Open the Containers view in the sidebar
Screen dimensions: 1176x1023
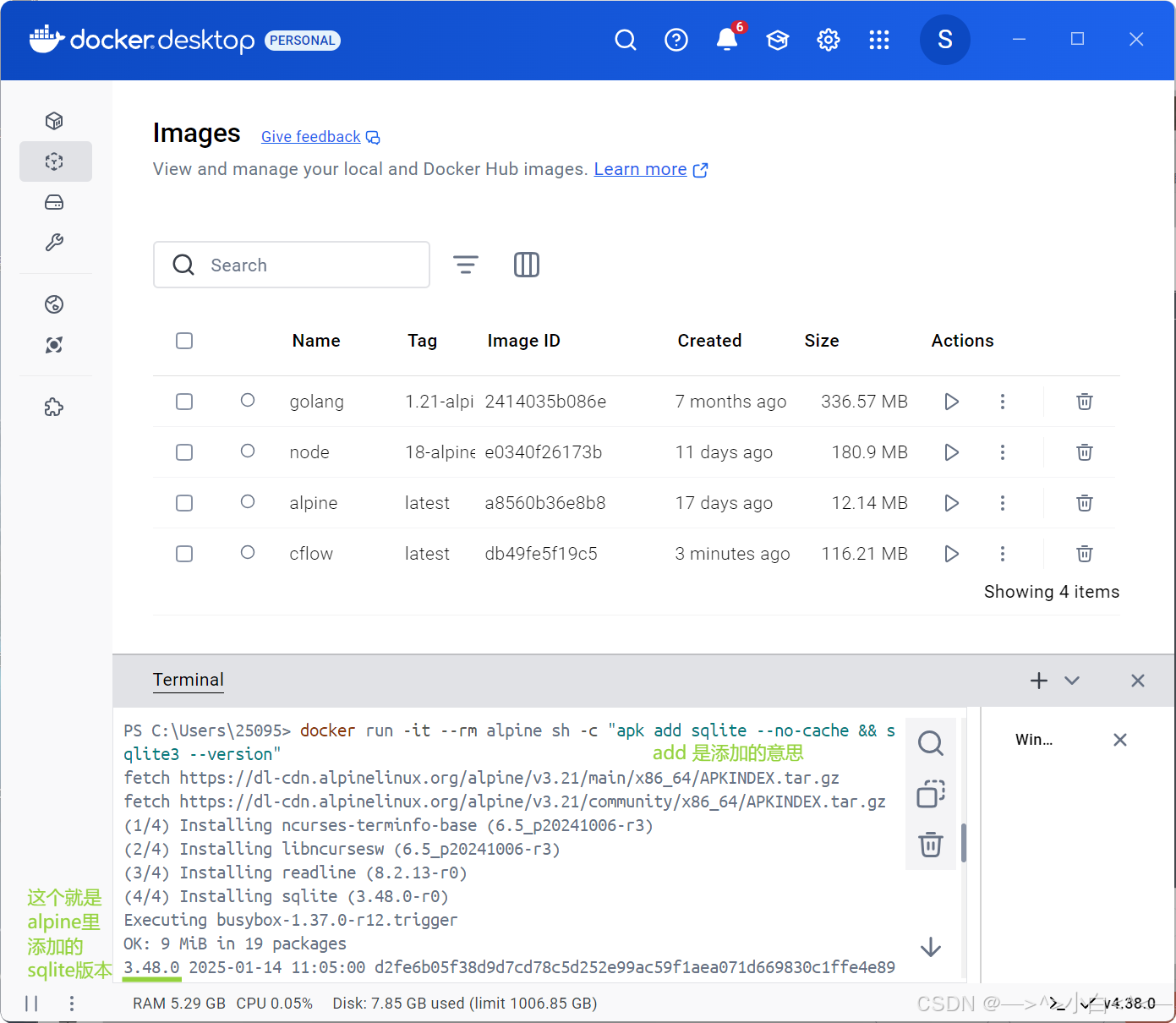click(54, 121)
